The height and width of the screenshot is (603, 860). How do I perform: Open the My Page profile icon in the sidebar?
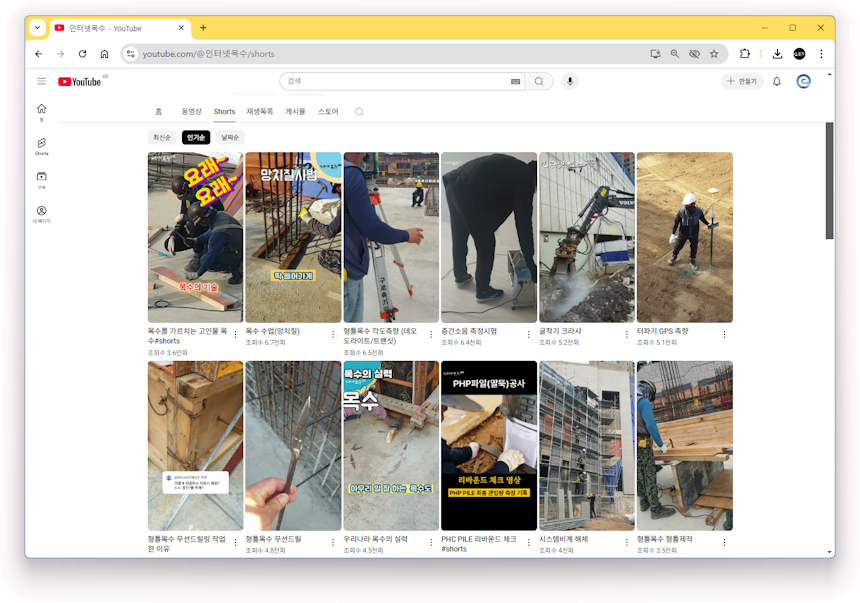[41, 211]
